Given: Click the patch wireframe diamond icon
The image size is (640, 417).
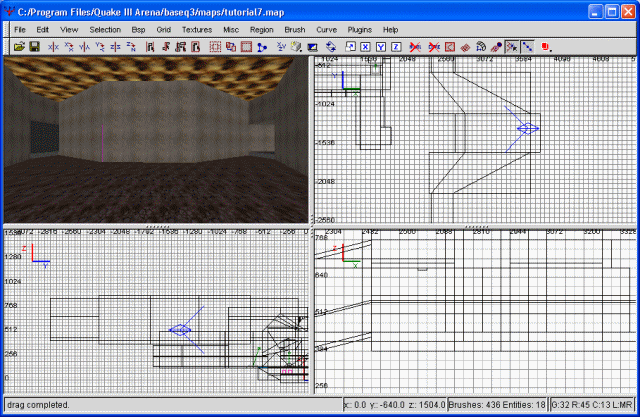Looking at the screenshot, I should 465,47.
